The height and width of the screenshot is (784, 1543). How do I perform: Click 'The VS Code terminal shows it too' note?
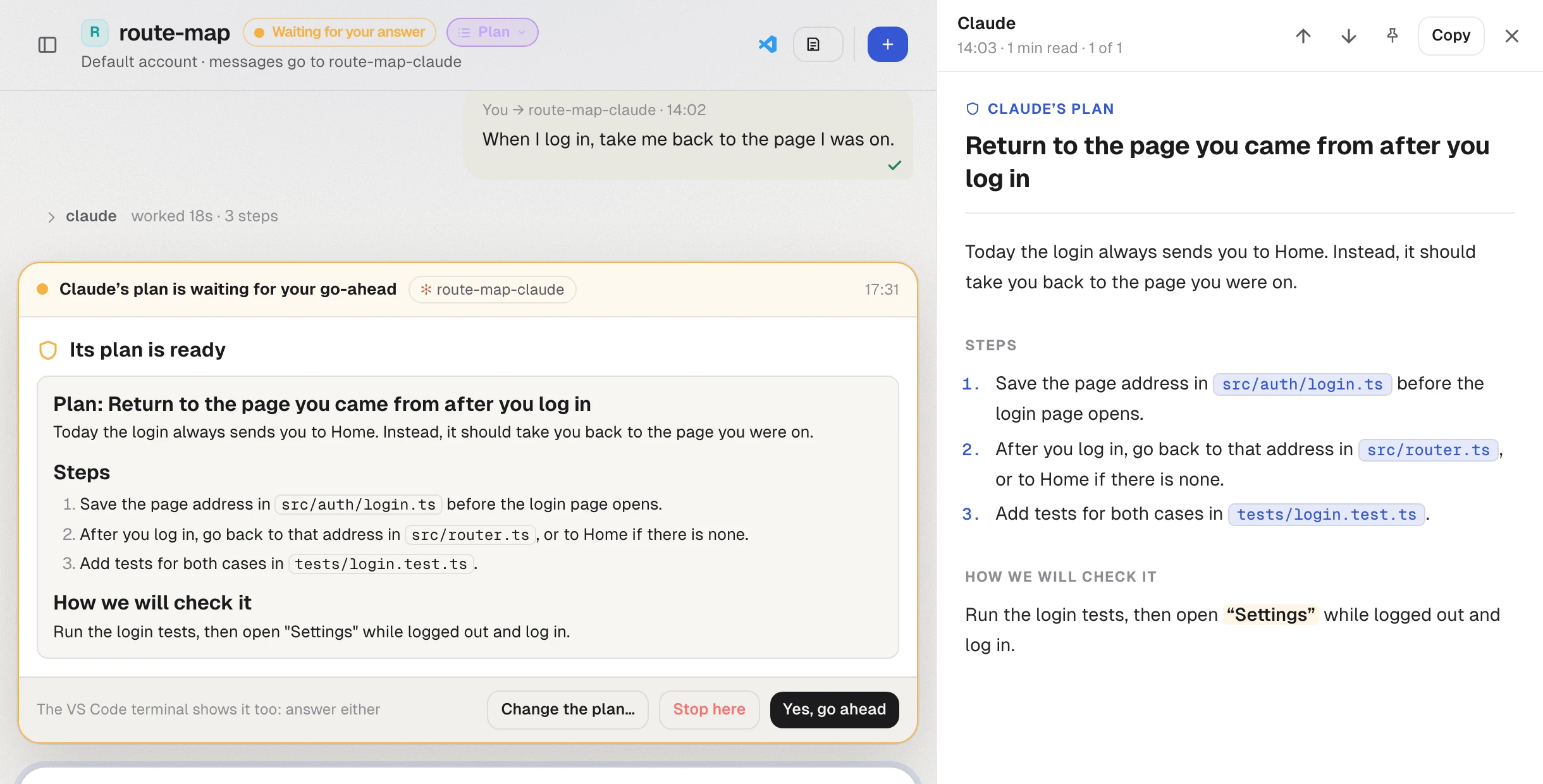[x=208, y=709]
